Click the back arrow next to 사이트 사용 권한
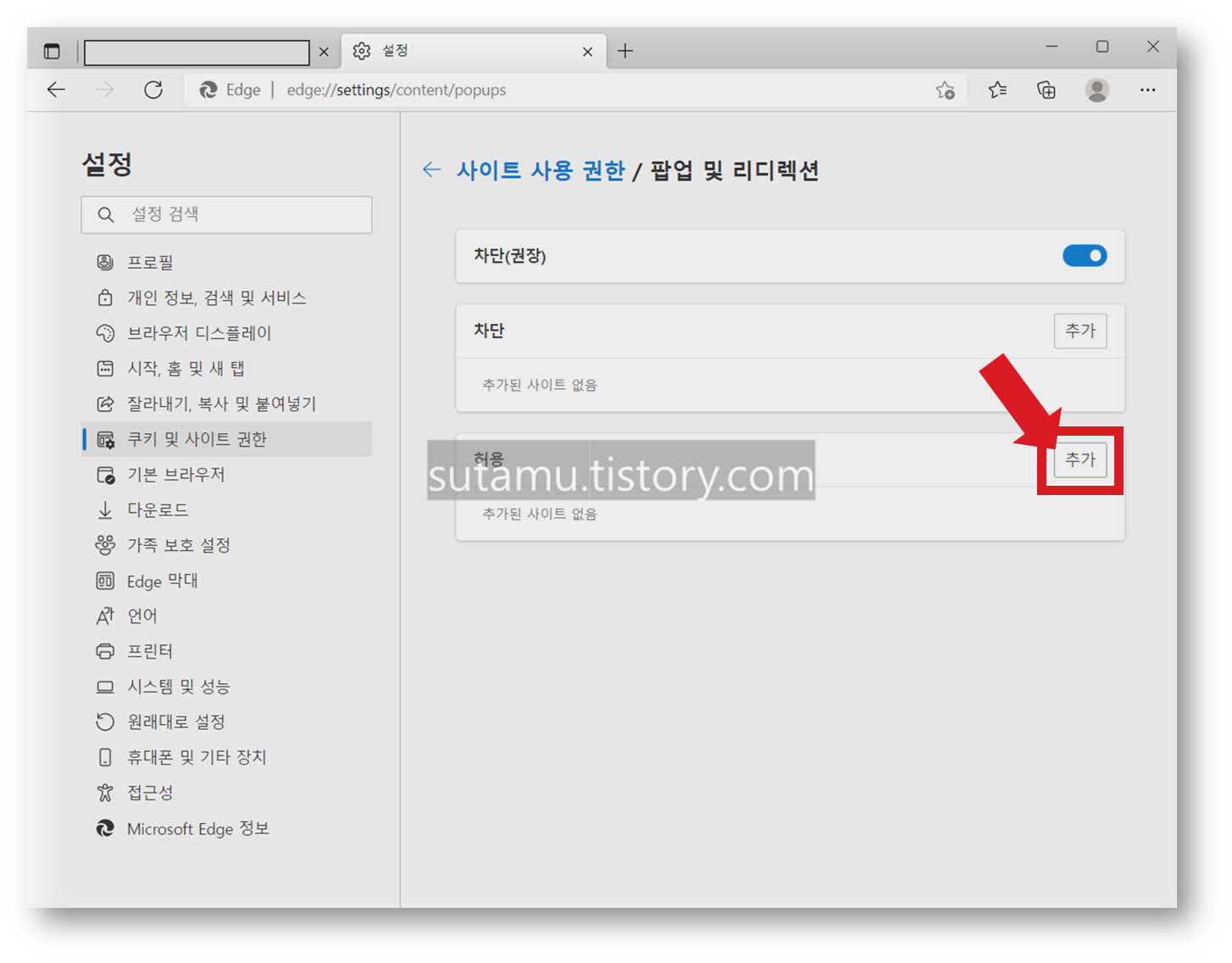 click(x=432, y=170)
